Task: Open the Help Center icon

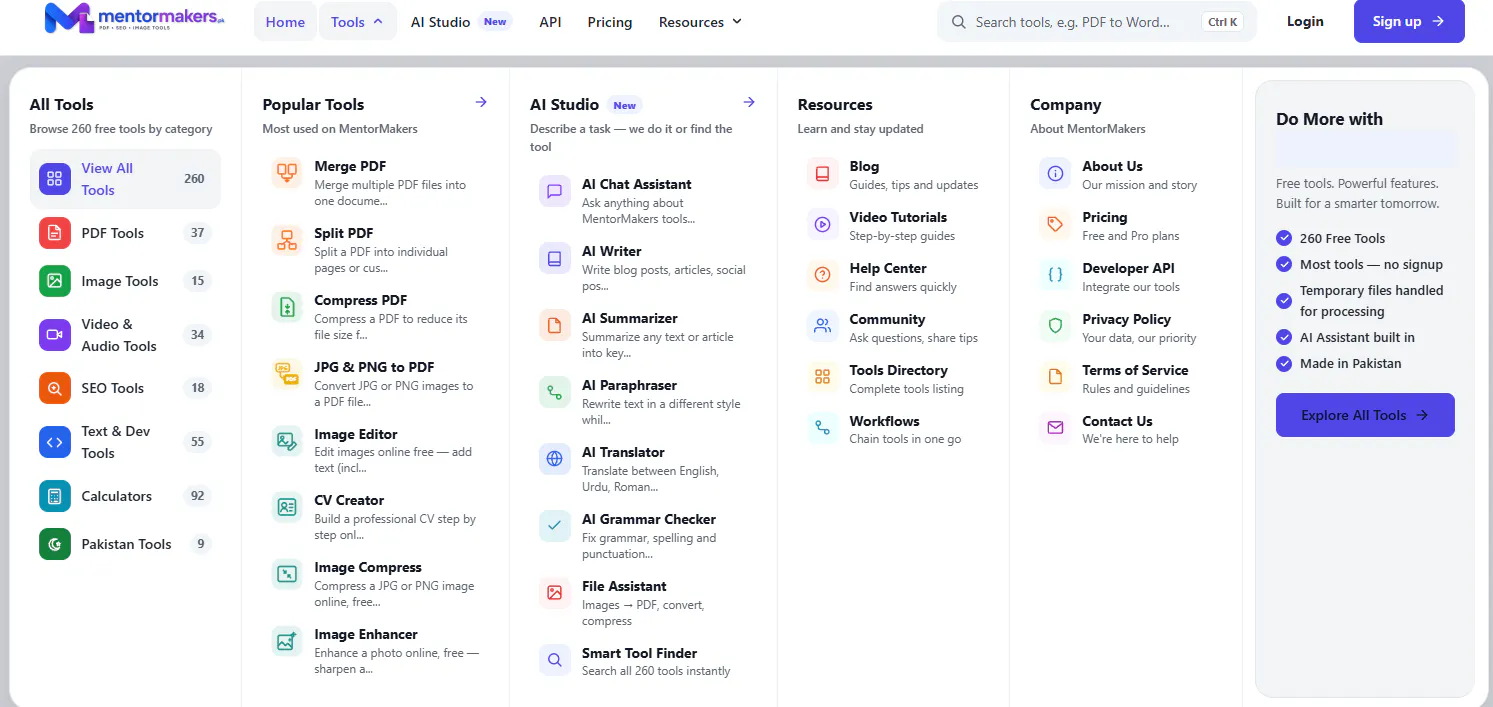Action: pos(823,276)
